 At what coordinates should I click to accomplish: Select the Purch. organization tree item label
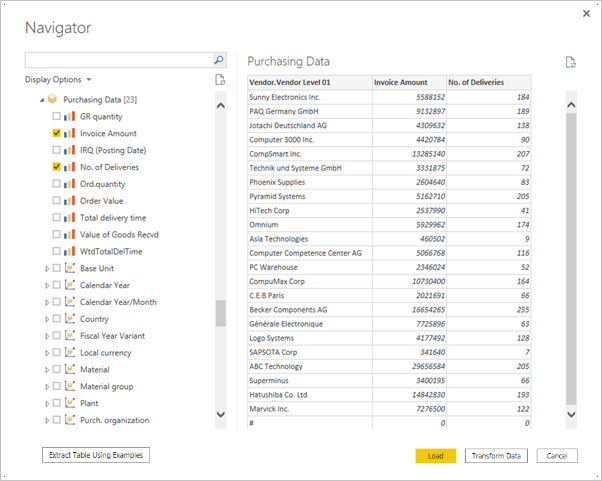(114, 420)
